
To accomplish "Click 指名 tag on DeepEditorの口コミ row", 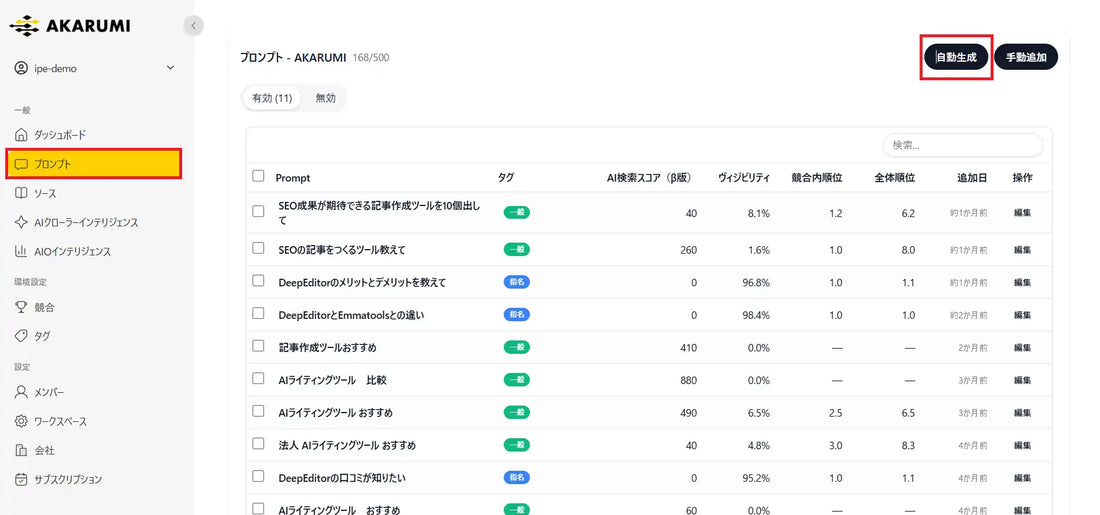I will (x=516, y=478).
